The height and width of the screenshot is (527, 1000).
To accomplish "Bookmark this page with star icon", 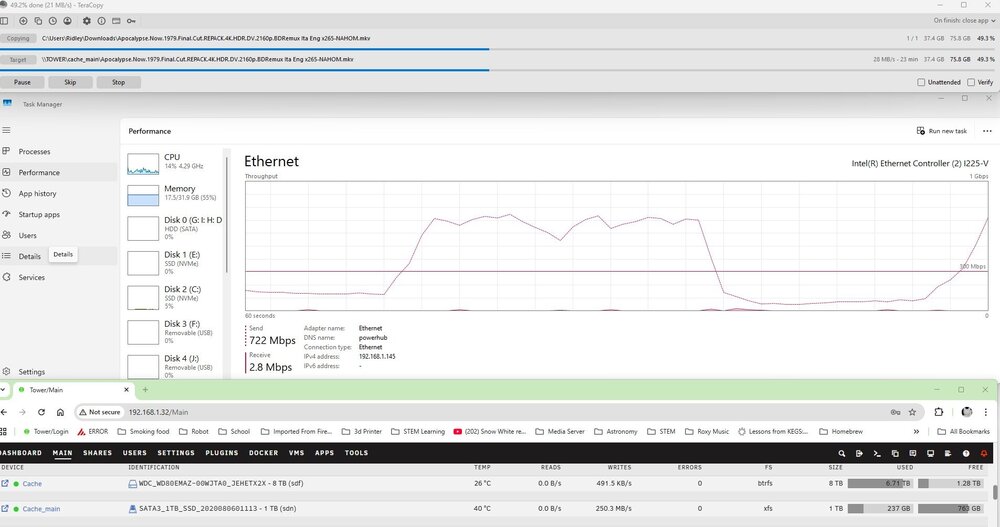I will 913,412.
